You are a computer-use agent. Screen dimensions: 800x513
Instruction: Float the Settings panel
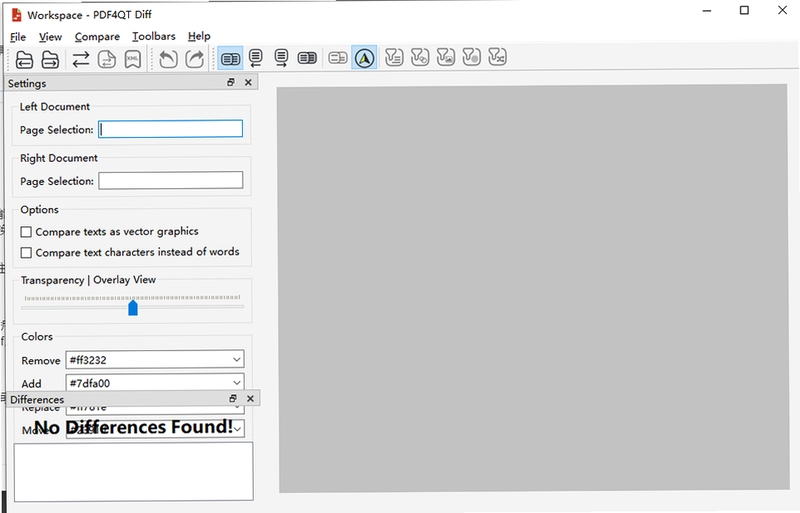click(231, 82)
